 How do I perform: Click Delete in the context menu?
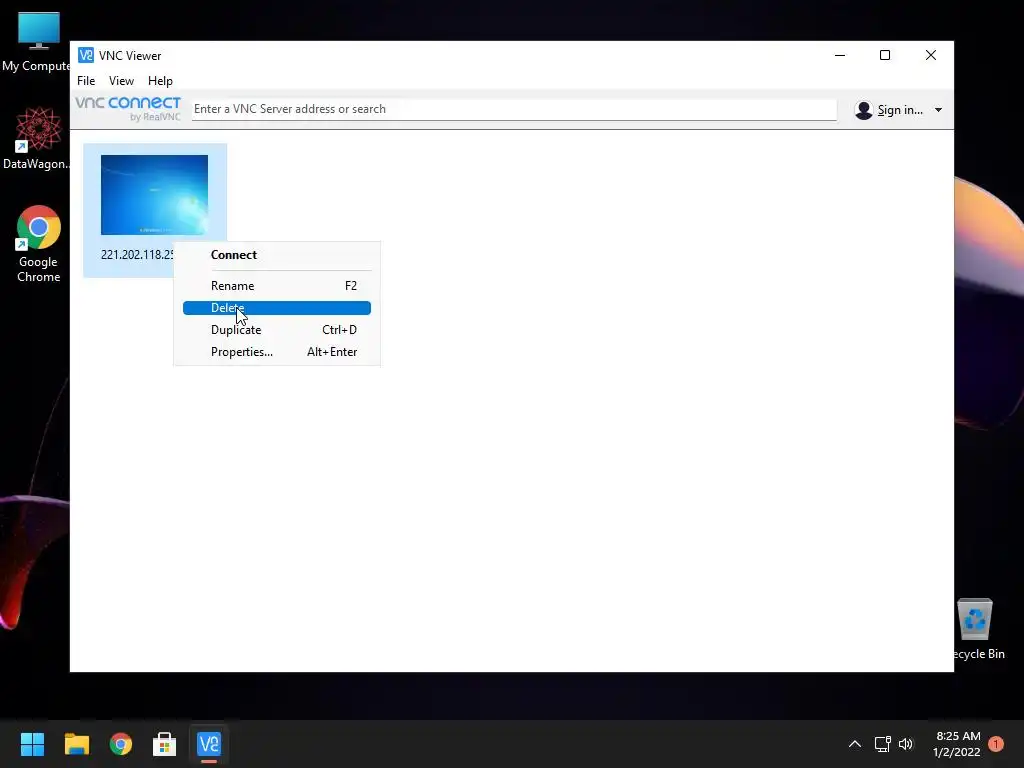pyautogui.click(x=277, y=308)
